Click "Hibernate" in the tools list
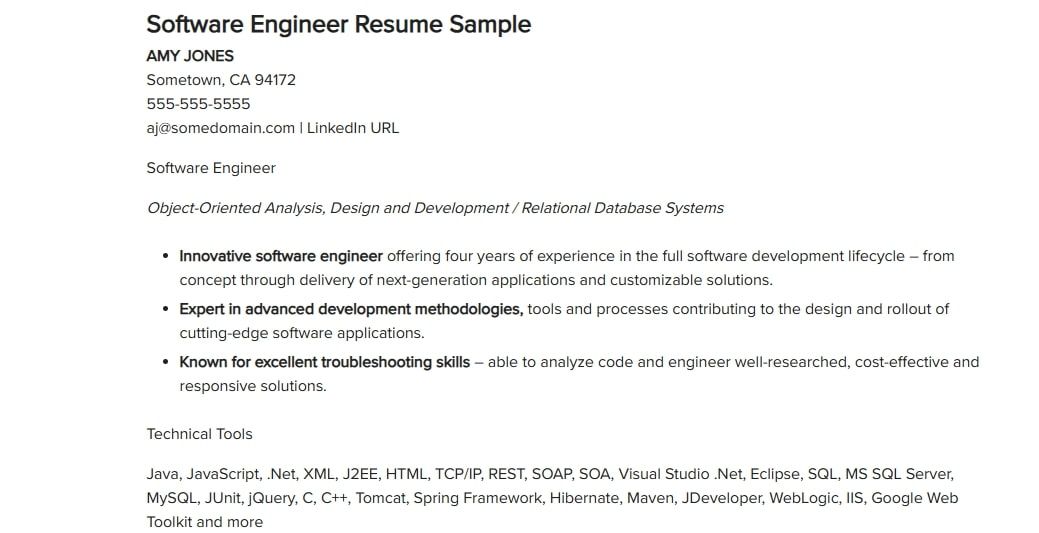This screenshot has width=1039, height=533. click(x=584, y=498)
